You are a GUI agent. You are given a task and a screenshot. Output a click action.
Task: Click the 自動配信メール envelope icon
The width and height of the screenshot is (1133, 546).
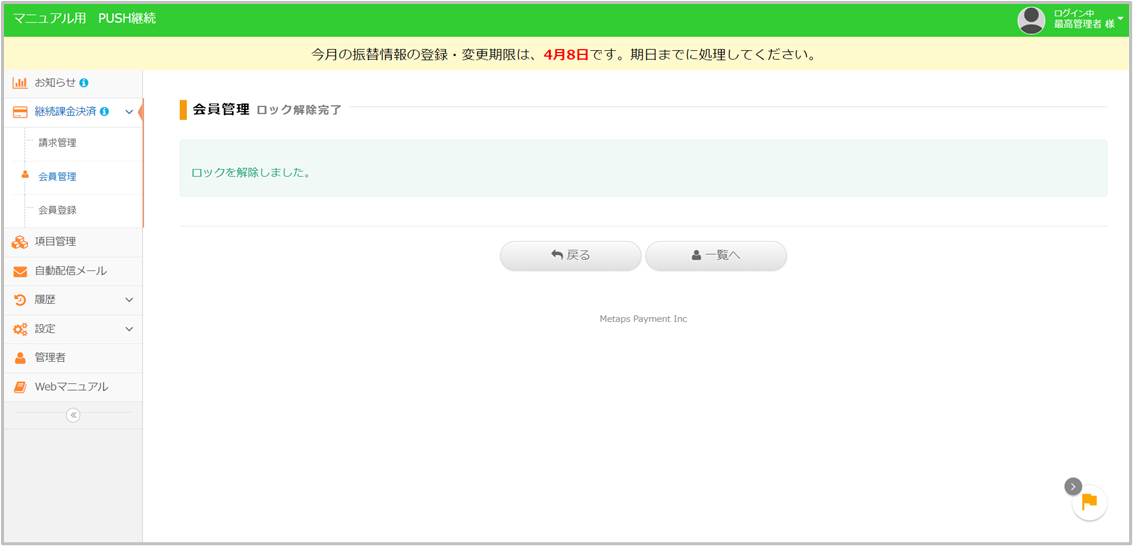tap(20, 271)
